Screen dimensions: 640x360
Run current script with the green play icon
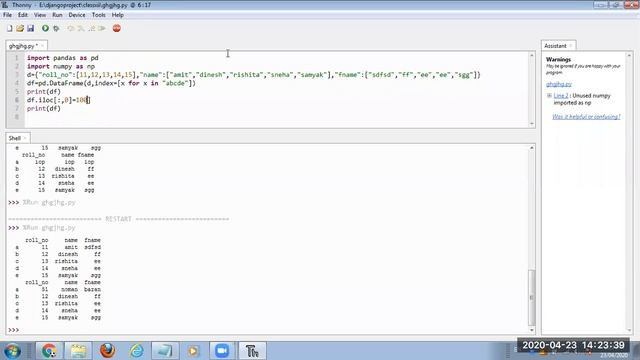coord(45,28)
